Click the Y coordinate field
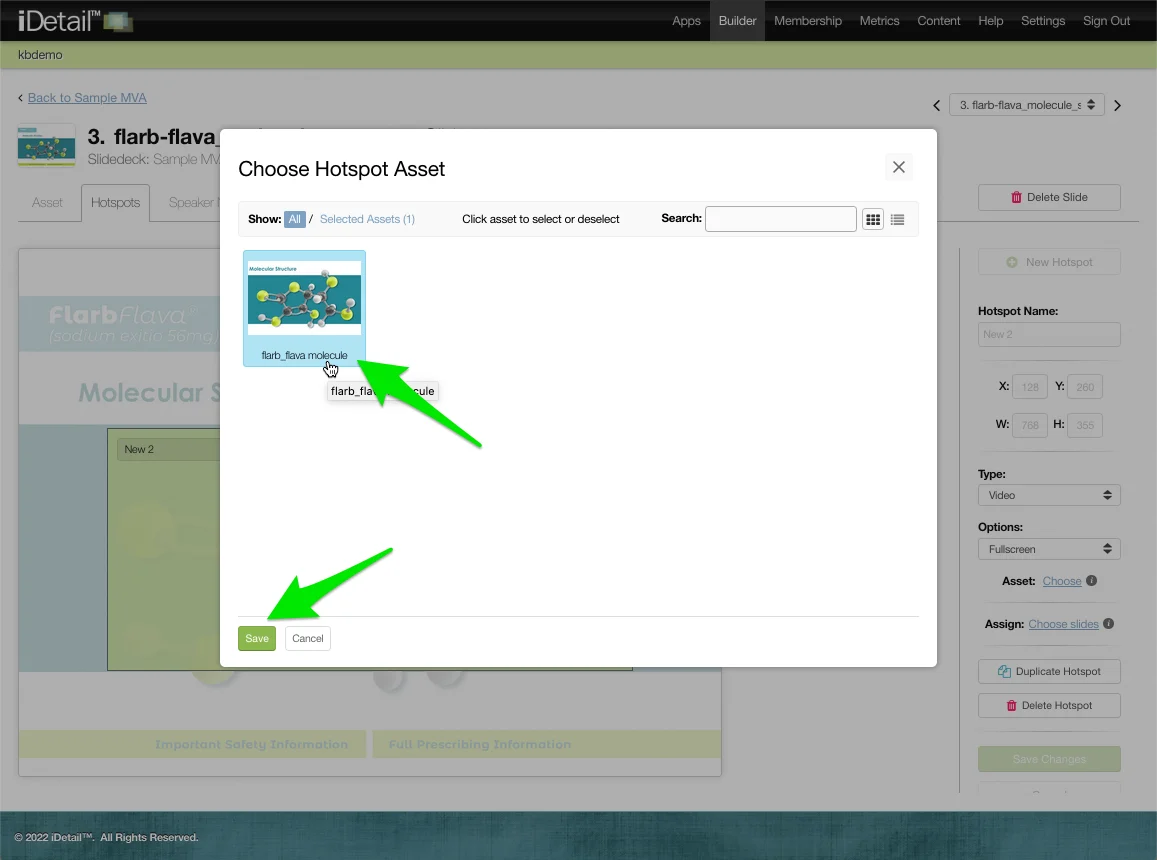This screenshot has height=860, width=1157. click(1085, 387)
